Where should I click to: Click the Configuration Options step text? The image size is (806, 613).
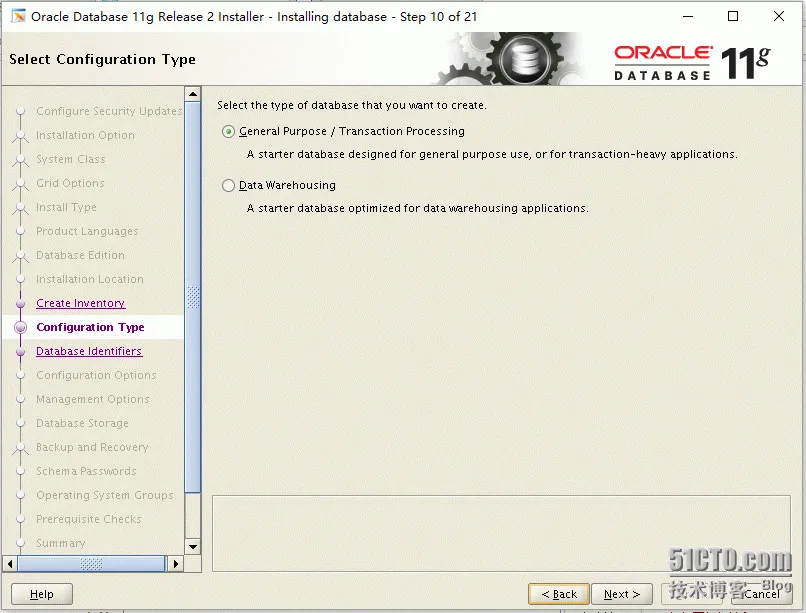point(96,375)
